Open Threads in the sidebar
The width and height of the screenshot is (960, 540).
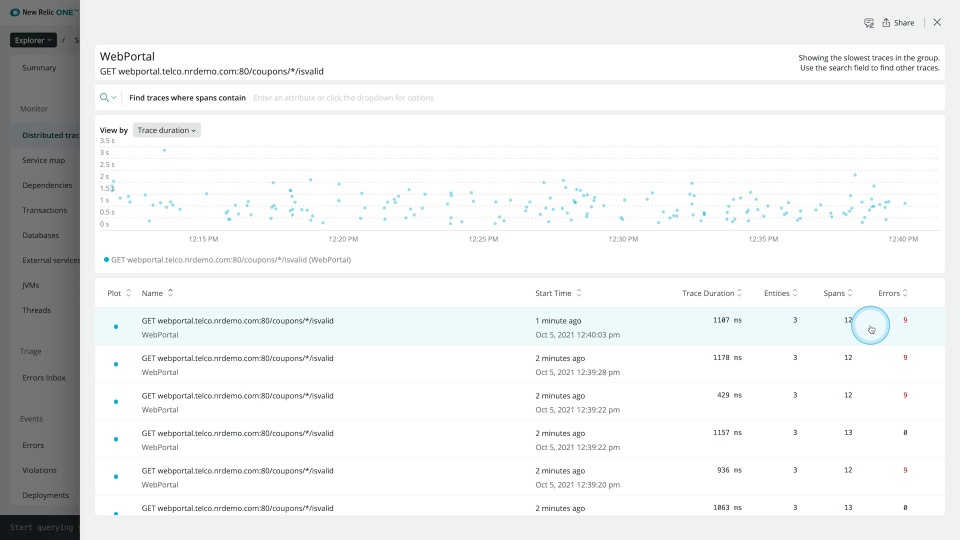pos(37,310)
